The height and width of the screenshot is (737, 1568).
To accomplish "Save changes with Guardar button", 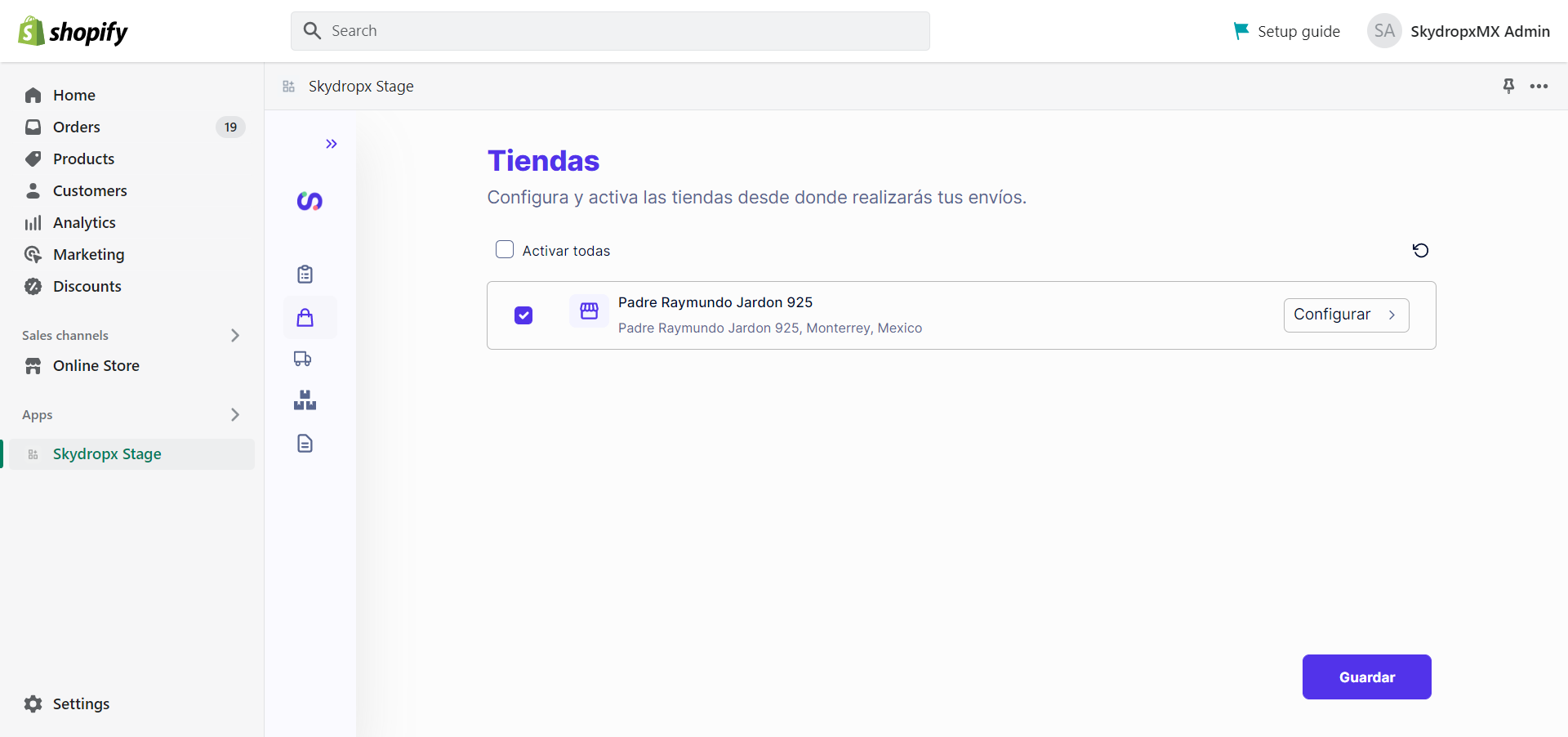I will [x=1366, y=677].
